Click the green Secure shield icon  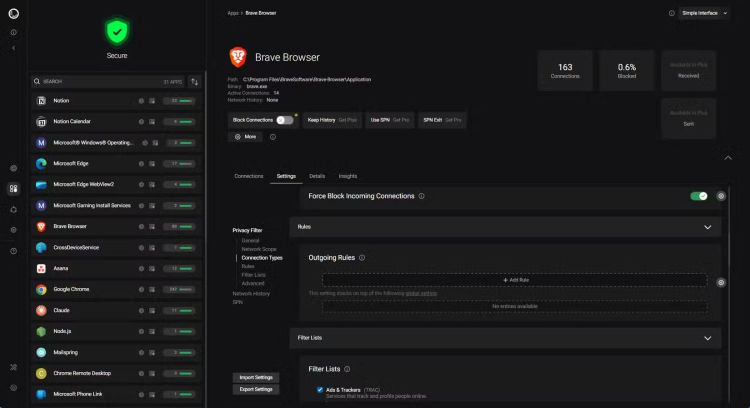click(x=117, y=32)
